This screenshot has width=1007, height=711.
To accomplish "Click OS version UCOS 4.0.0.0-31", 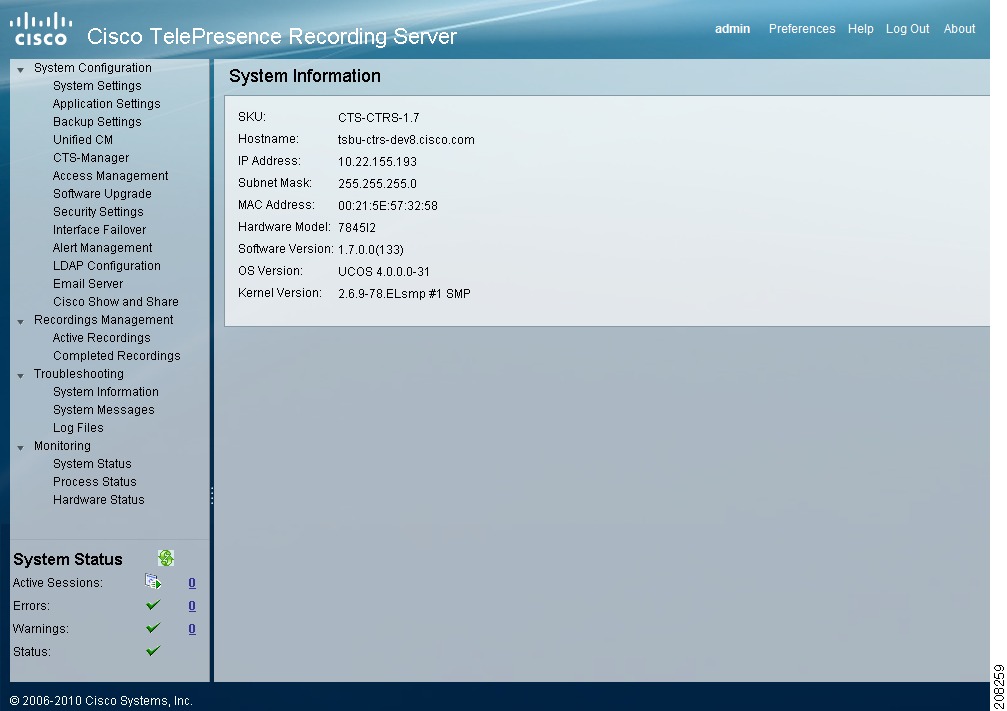I will coord(384,272).
